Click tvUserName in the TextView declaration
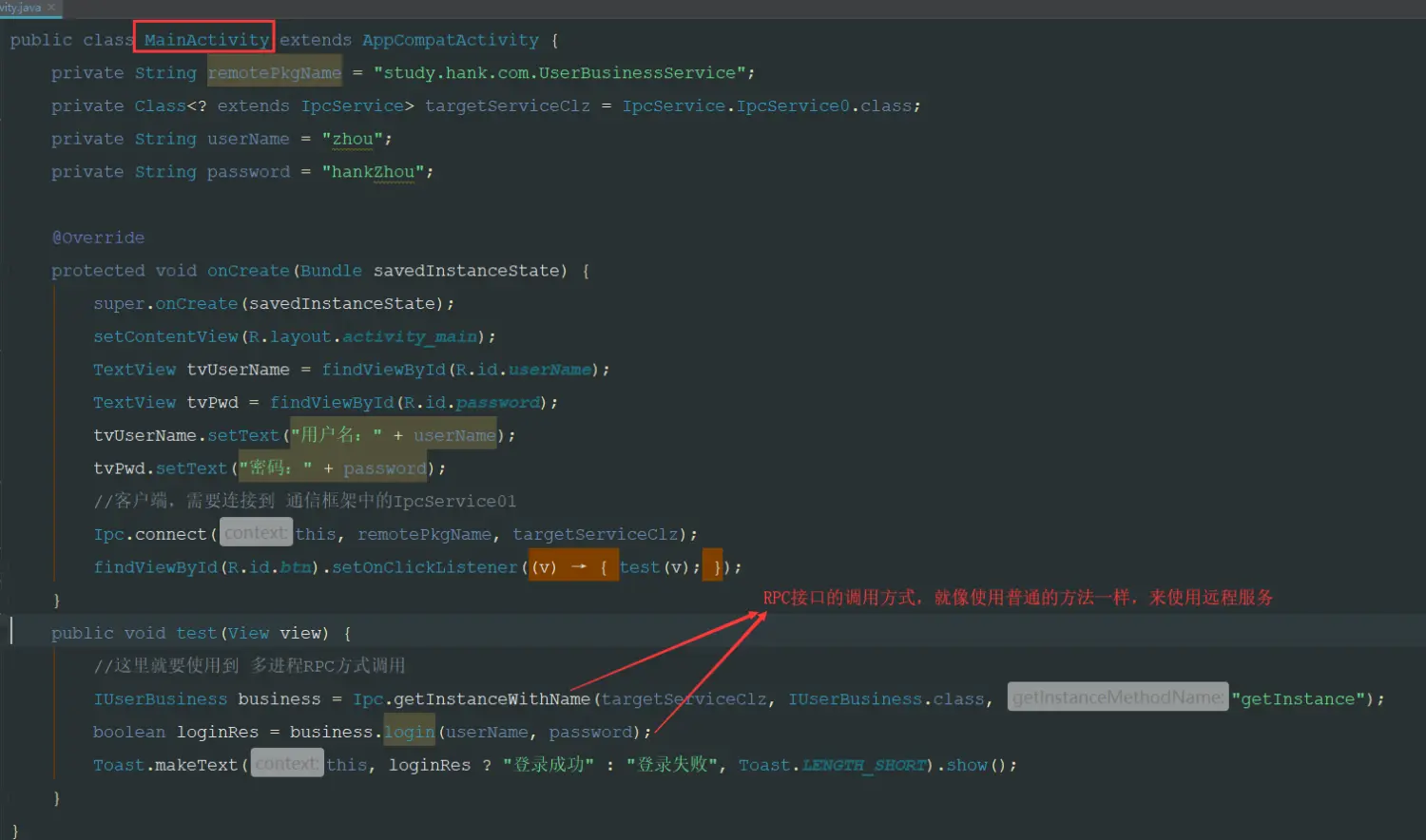Viewport: 1426px width, 840px height. click(x=238, y=370)
